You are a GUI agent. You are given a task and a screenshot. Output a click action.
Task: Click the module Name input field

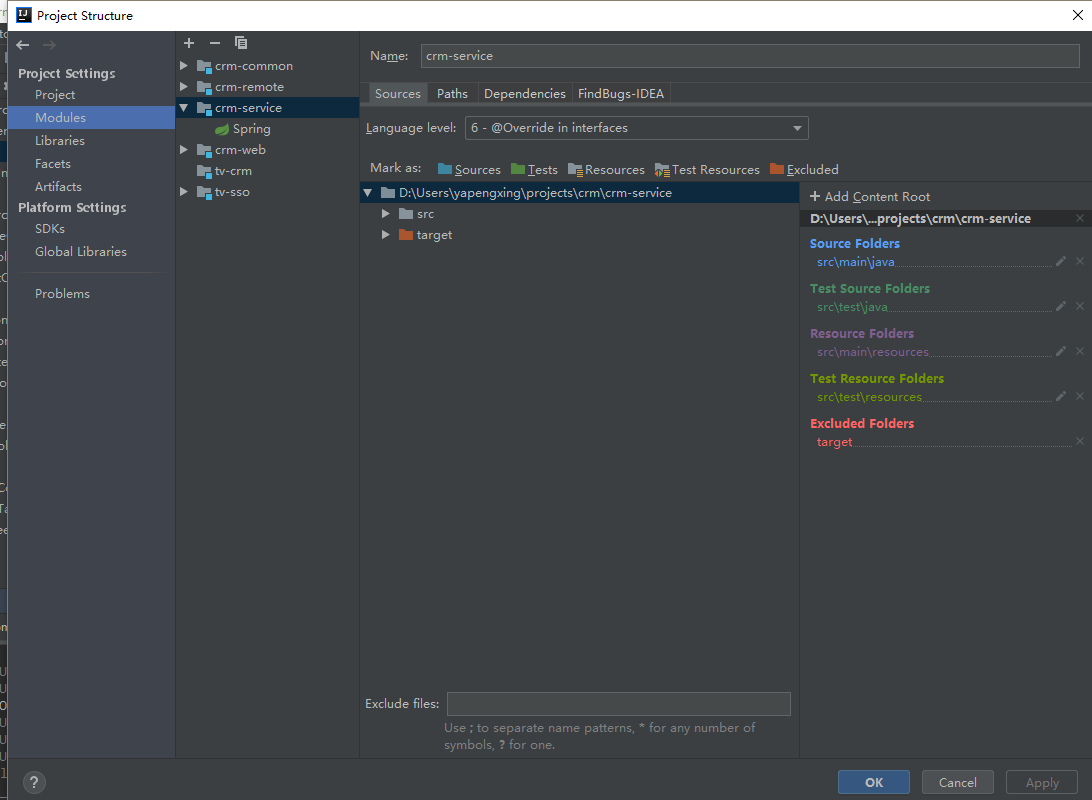[x=750, y=56]
